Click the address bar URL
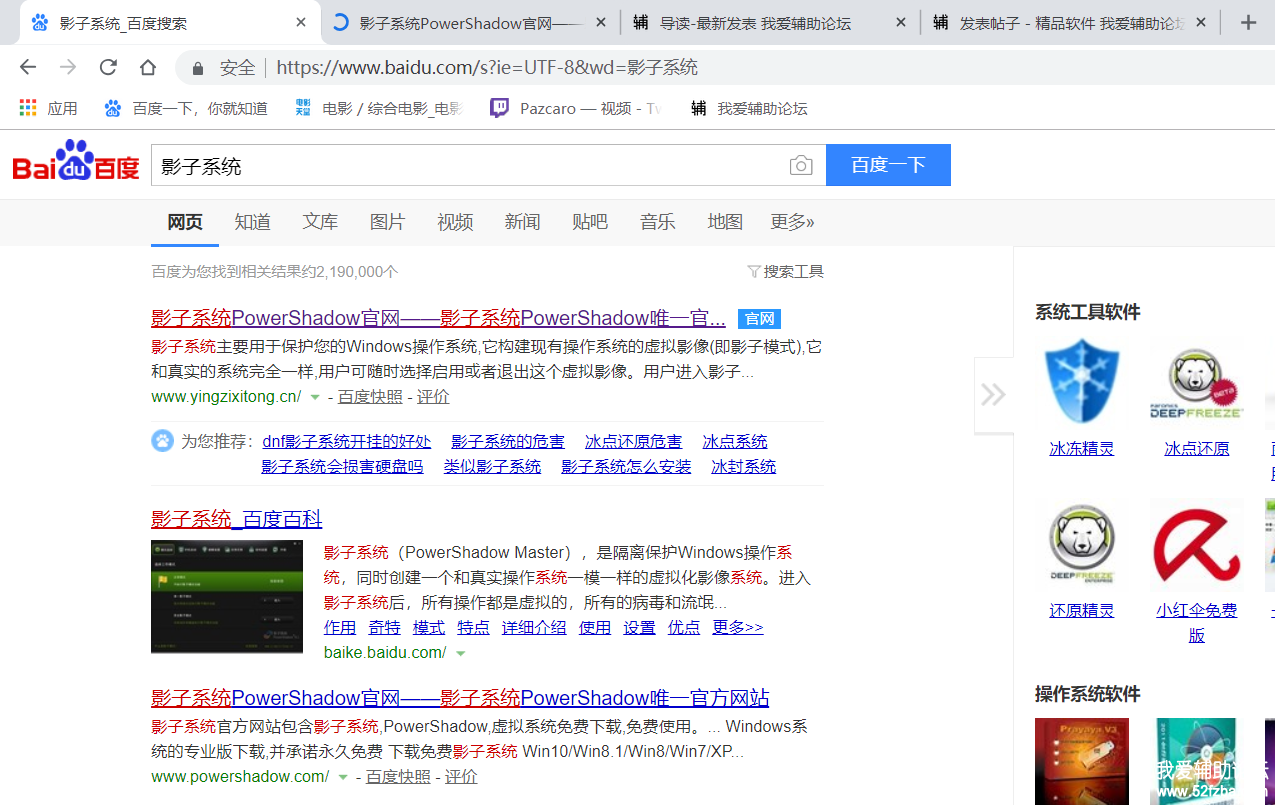Viewport: 1275px width, 805px height. 487,68
